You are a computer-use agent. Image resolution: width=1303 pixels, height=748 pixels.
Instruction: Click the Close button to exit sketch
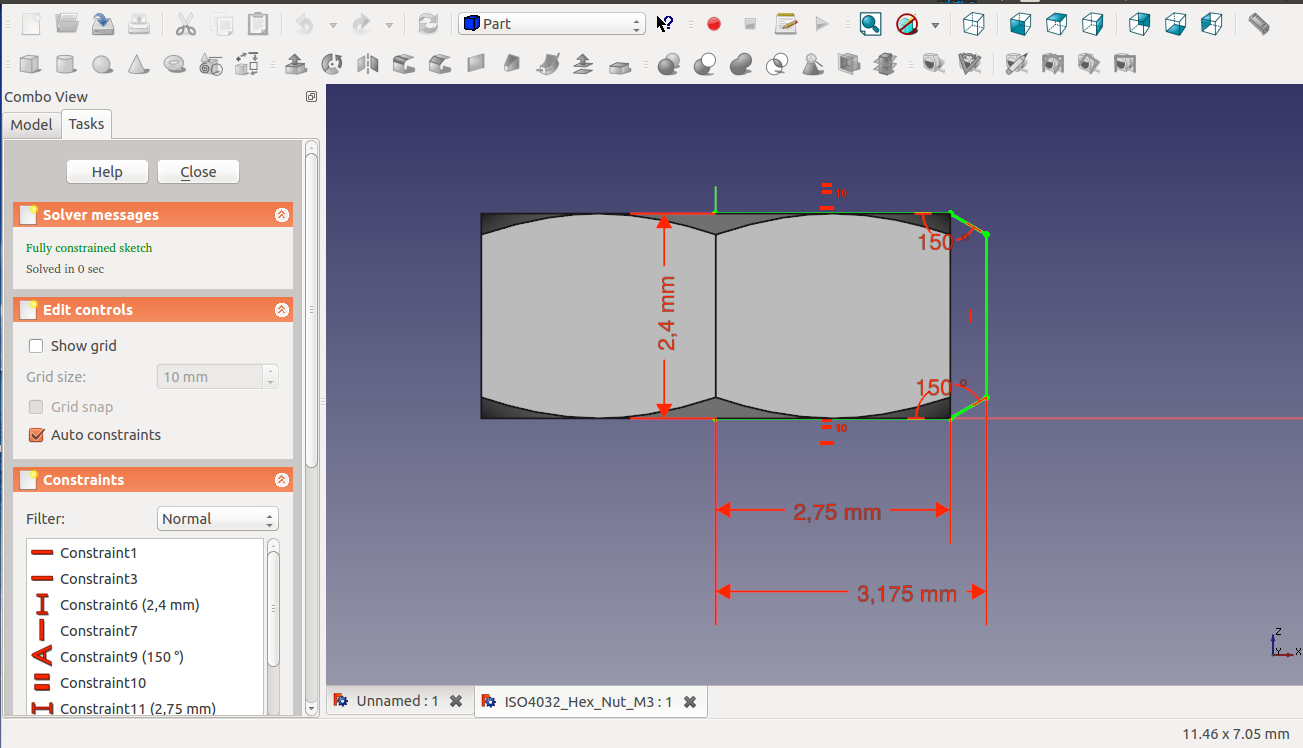click(198, 172)
